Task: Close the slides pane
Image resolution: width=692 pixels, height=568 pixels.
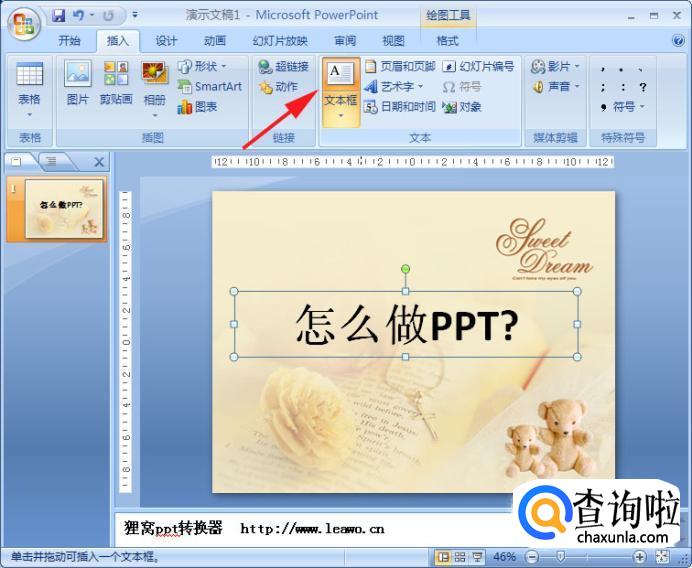Action: tap(99, 162)
